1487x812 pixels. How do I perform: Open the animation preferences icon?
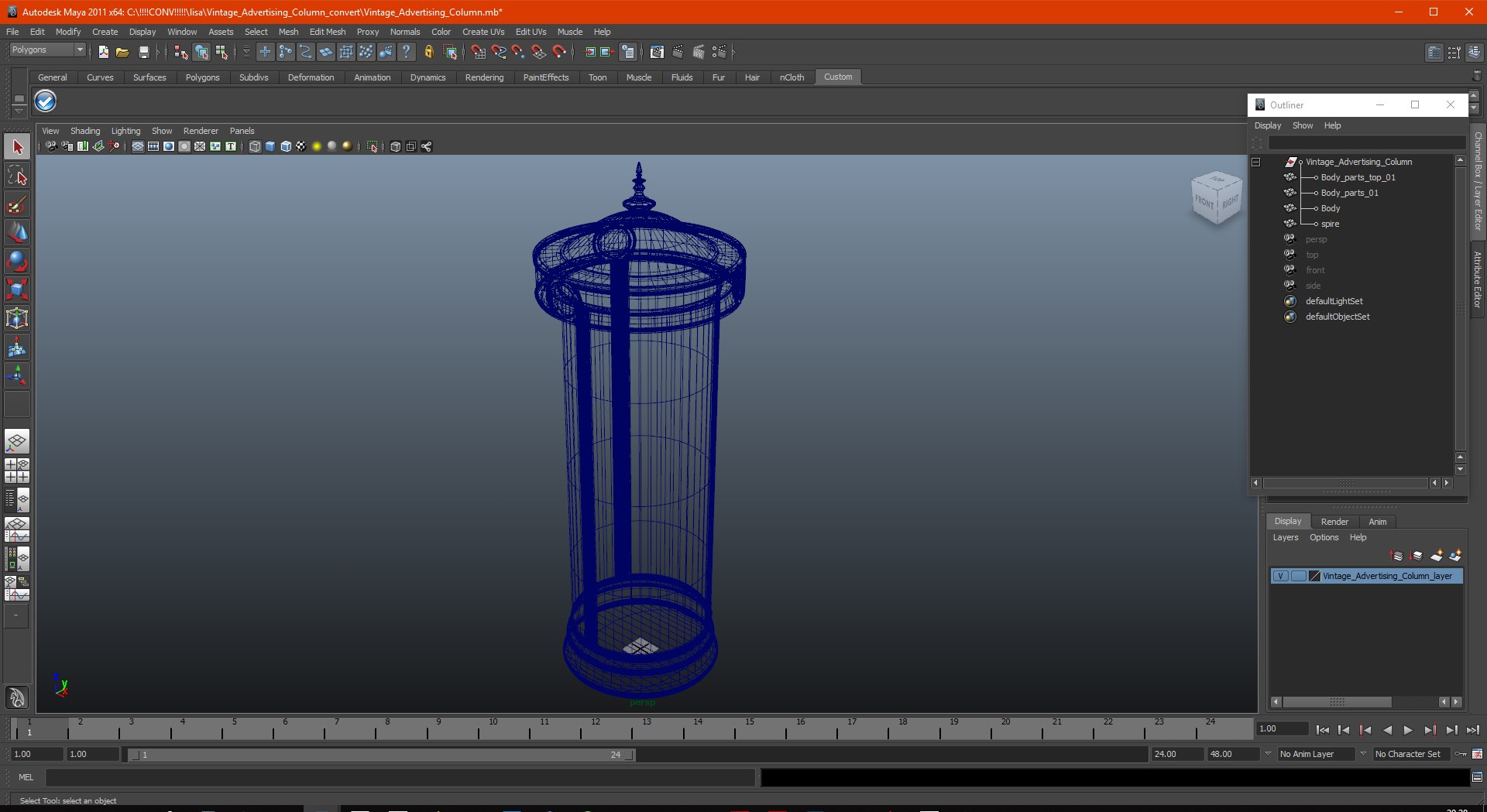click(x=1478, y=754)
